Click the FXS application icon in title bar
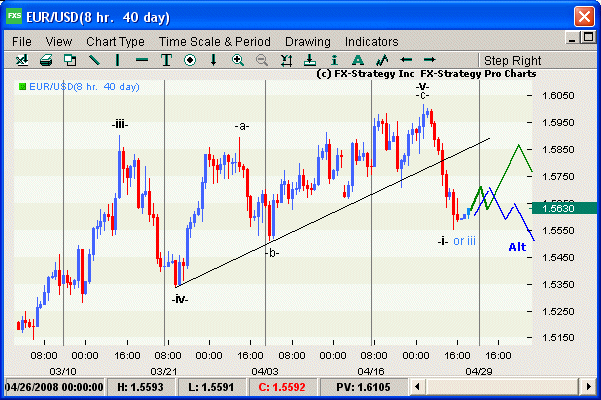Screen dimensions: 601x400 tap(14, 16)
